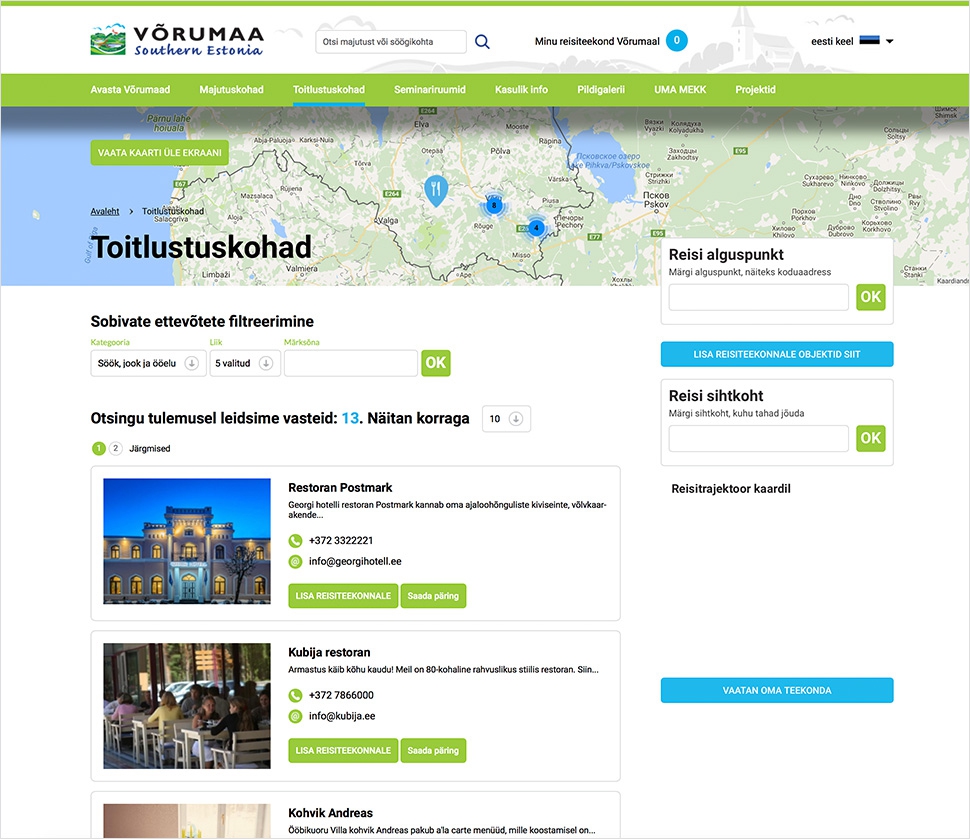
Task: Click the Märksõna keyword input field
Action: tap(351, 363)
